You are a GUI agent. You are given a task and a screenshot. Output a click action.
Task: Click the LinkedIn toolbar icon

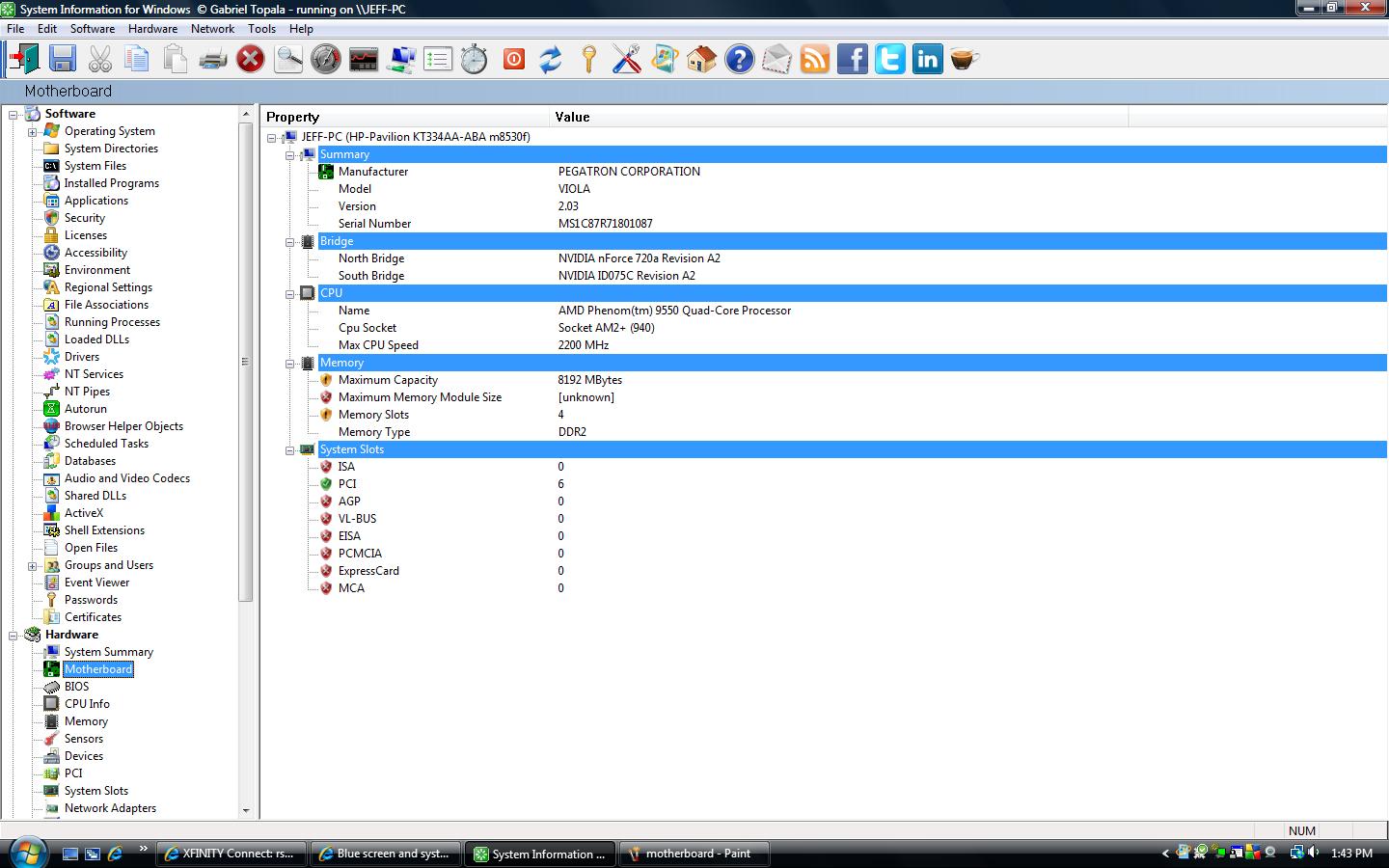pyautogui.click(x=928, y=60)
